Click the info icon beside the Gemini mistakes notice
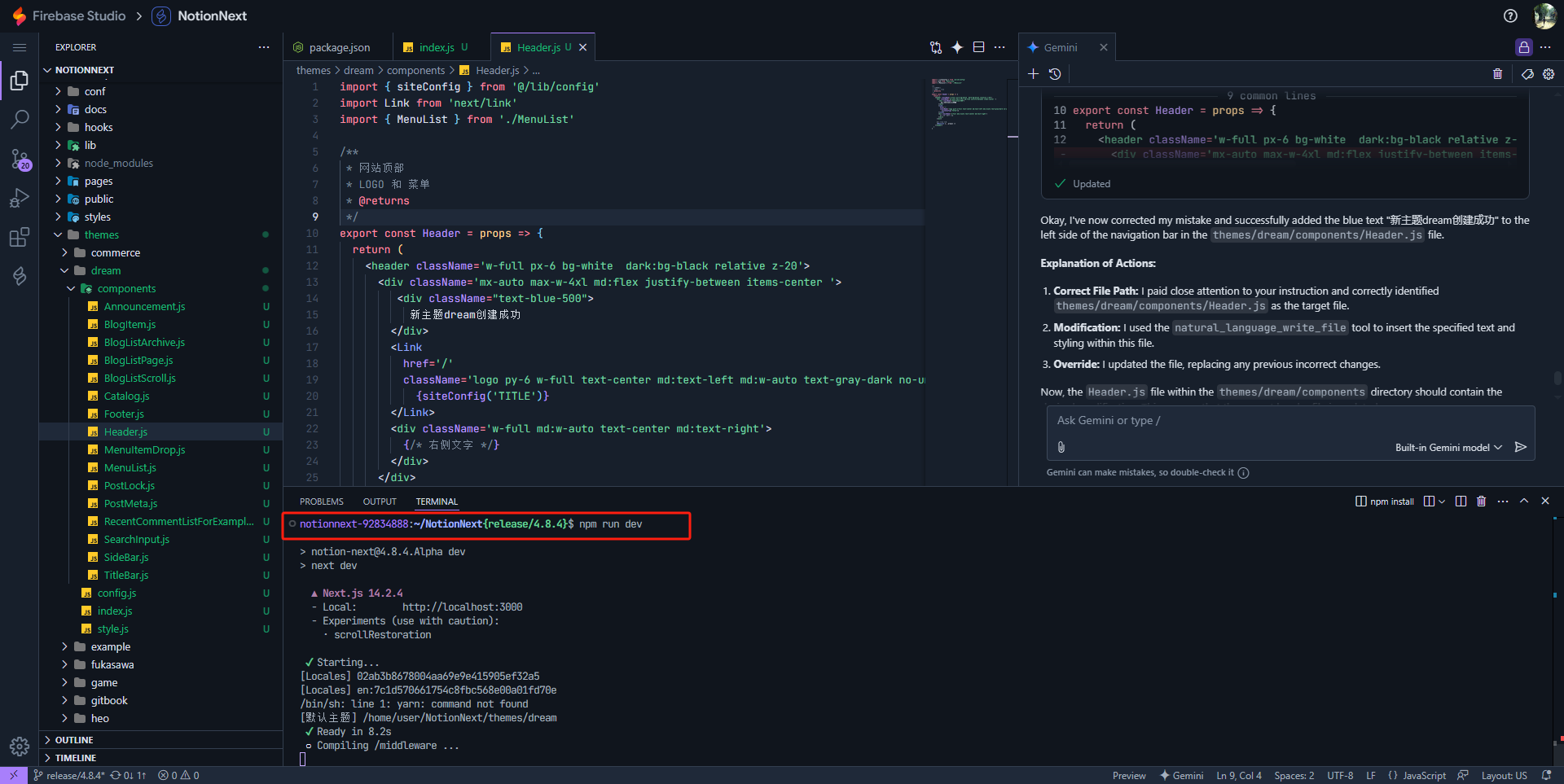Image resolution: width=1564 pixels, height=784 pixels. pos(1244,472)
